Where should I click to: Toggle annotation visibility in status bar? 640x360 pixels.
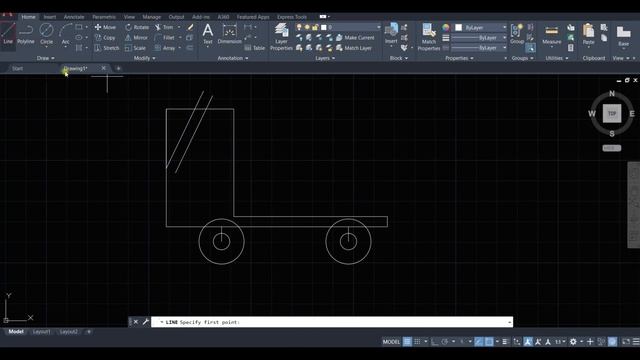(528, 342)
